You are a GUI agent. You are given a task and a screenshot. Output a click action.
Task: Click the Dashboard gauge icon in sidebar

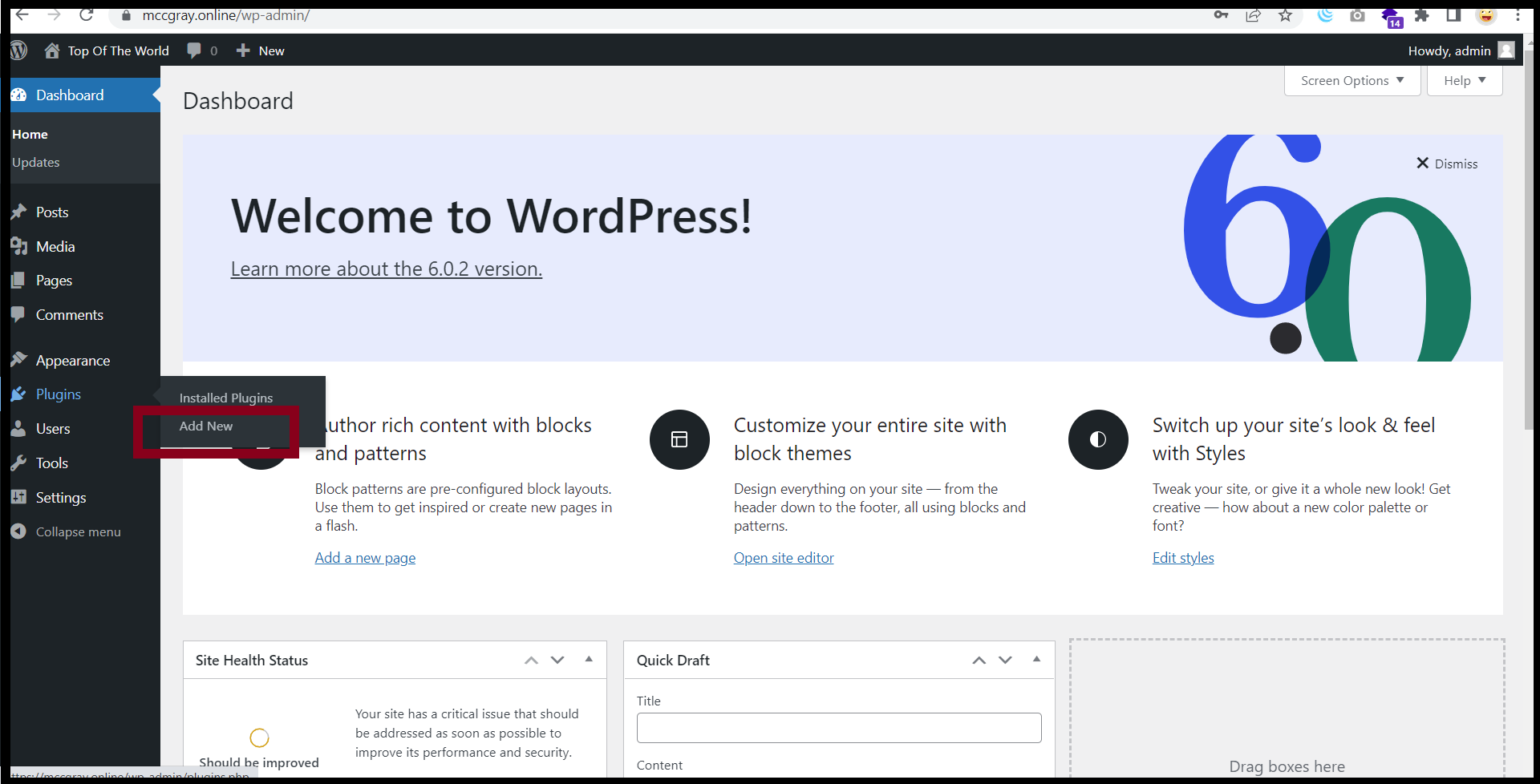[18, 95]
